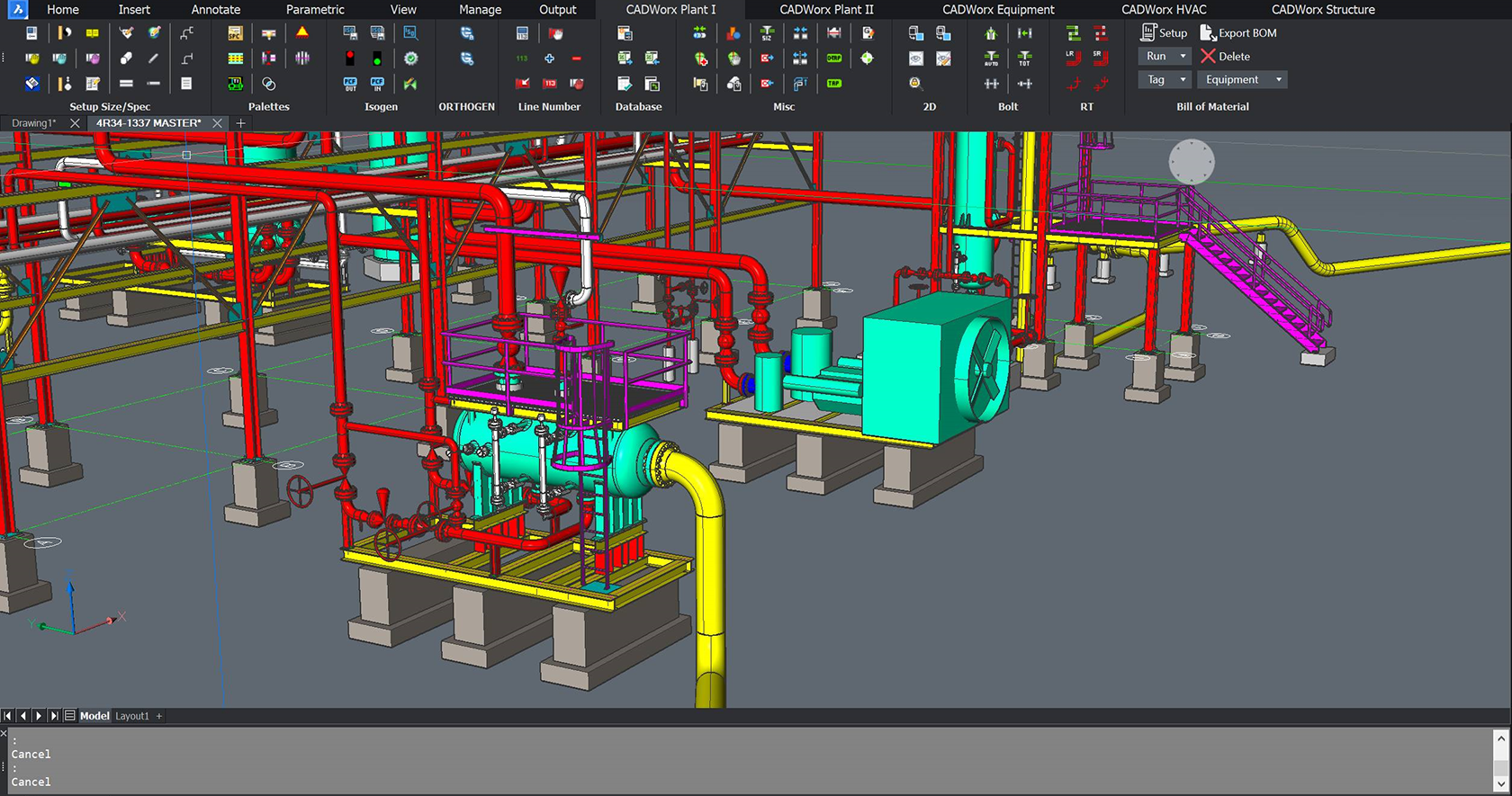Click the gray view navigation disc
Image resolution: width=1512 pixels, height=796 pixels.
click(x=1192, y=162)
